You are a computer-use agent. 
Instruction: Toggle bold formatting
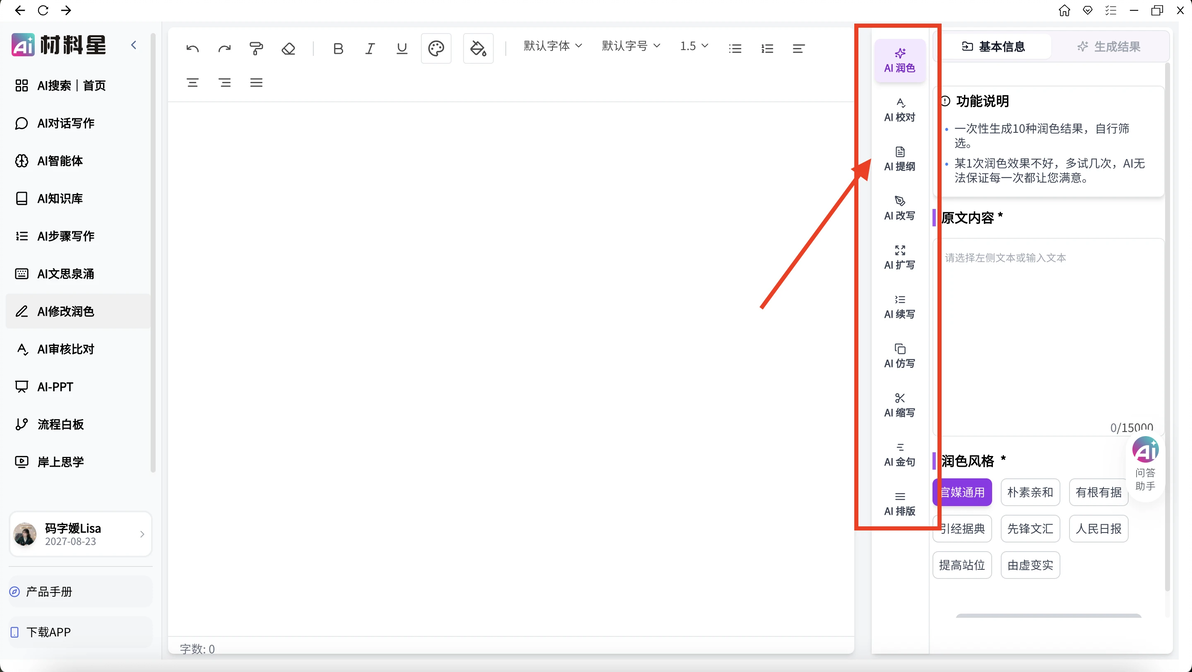click(338, 49)
